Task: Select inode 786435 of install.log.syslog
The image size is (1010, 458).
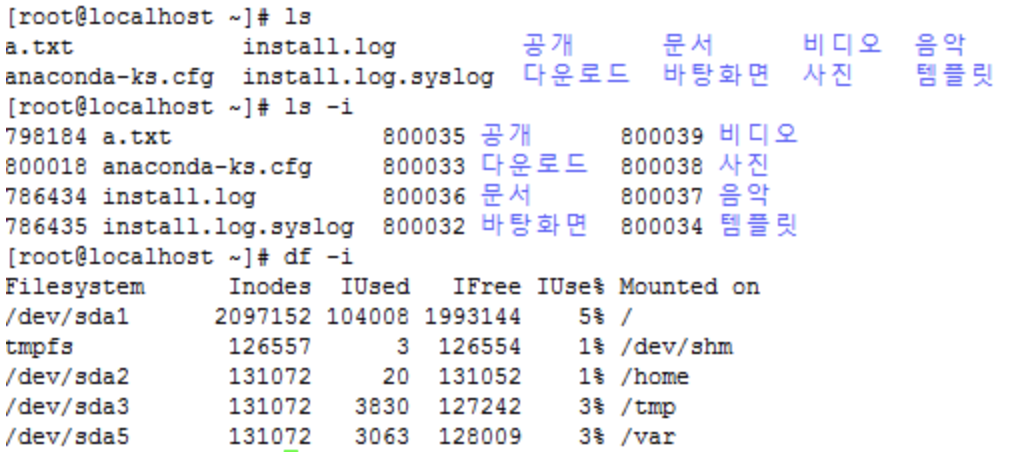Action: point(46,227)
